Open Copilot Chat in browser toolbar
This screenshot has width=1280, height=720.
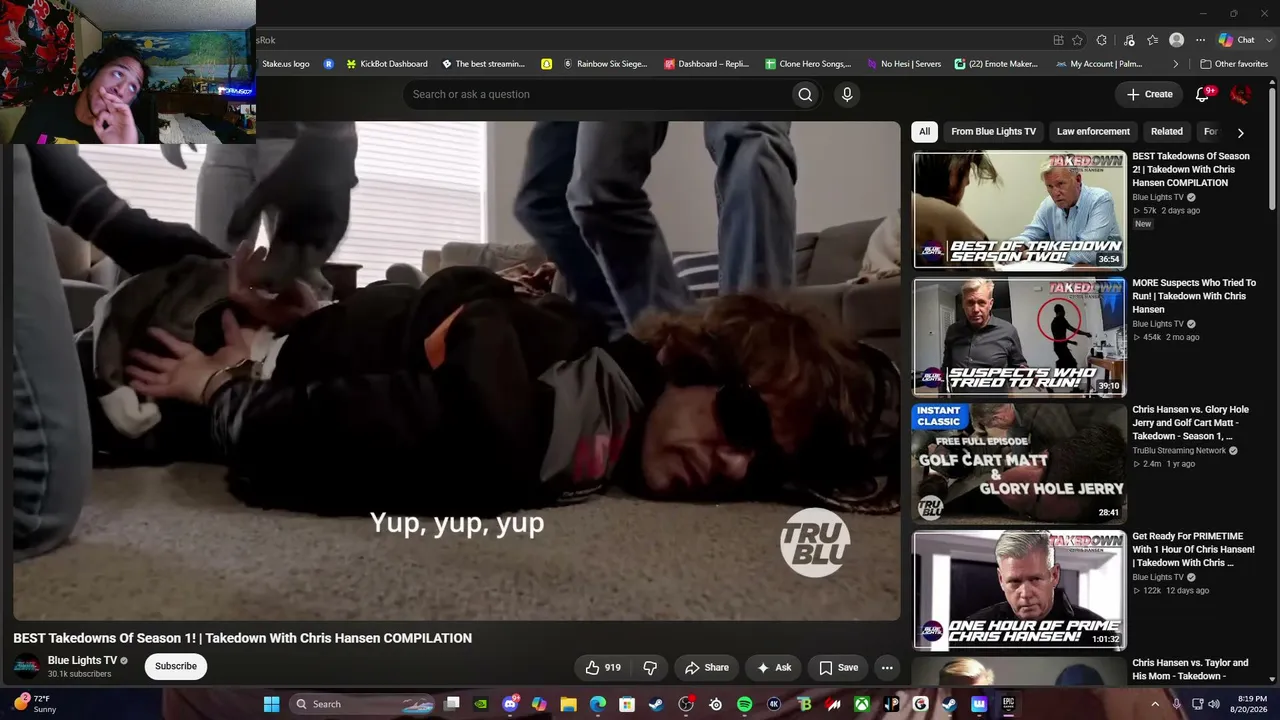click(1236, 40)
